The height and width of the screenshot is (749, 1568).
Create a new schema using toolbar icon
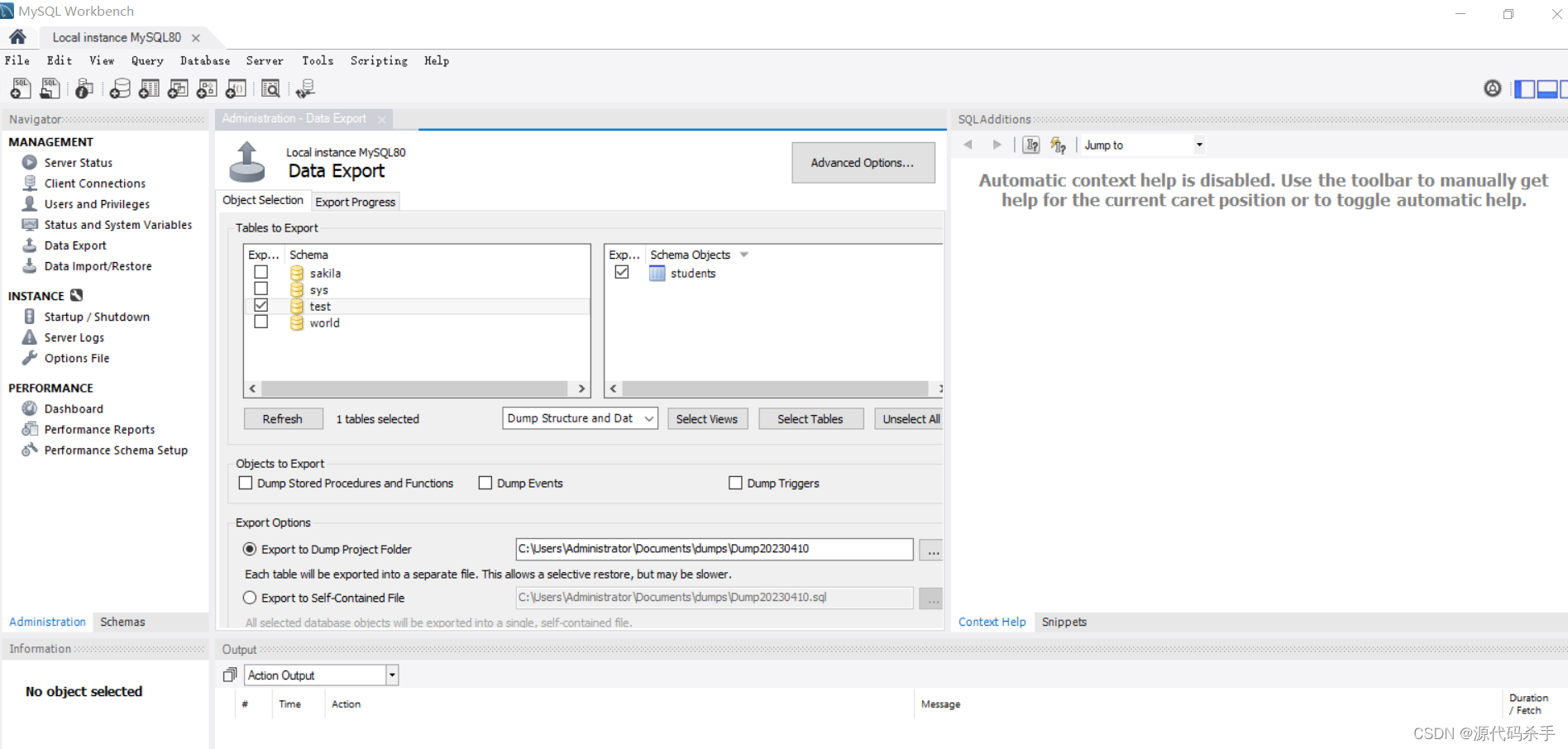pos(120,88)
